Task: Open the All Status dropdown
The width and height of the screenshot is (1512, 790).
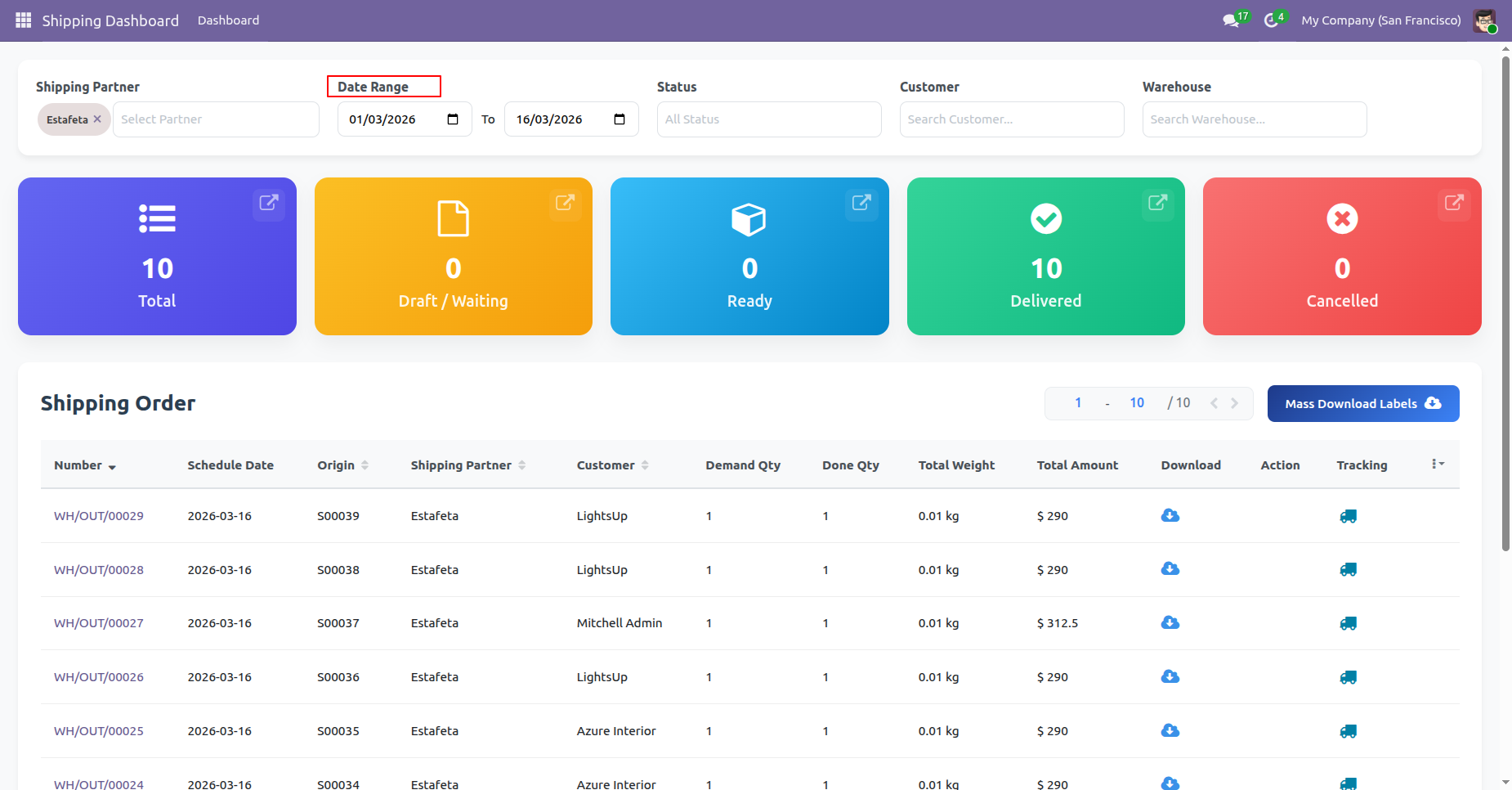Action: click(x=768, y=119)
